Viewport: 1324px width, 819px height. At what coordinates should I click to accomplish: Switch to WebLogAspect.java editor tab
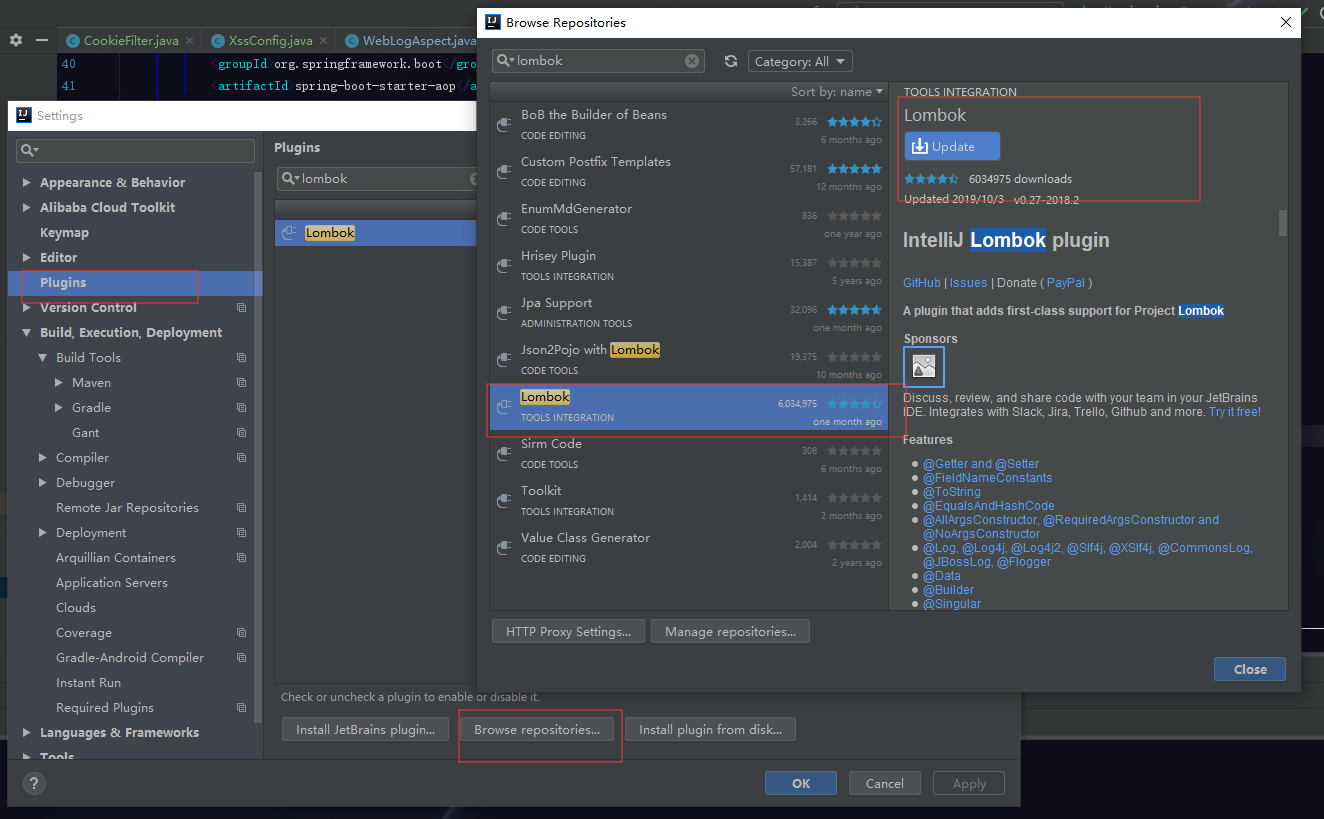pos(410,41)
